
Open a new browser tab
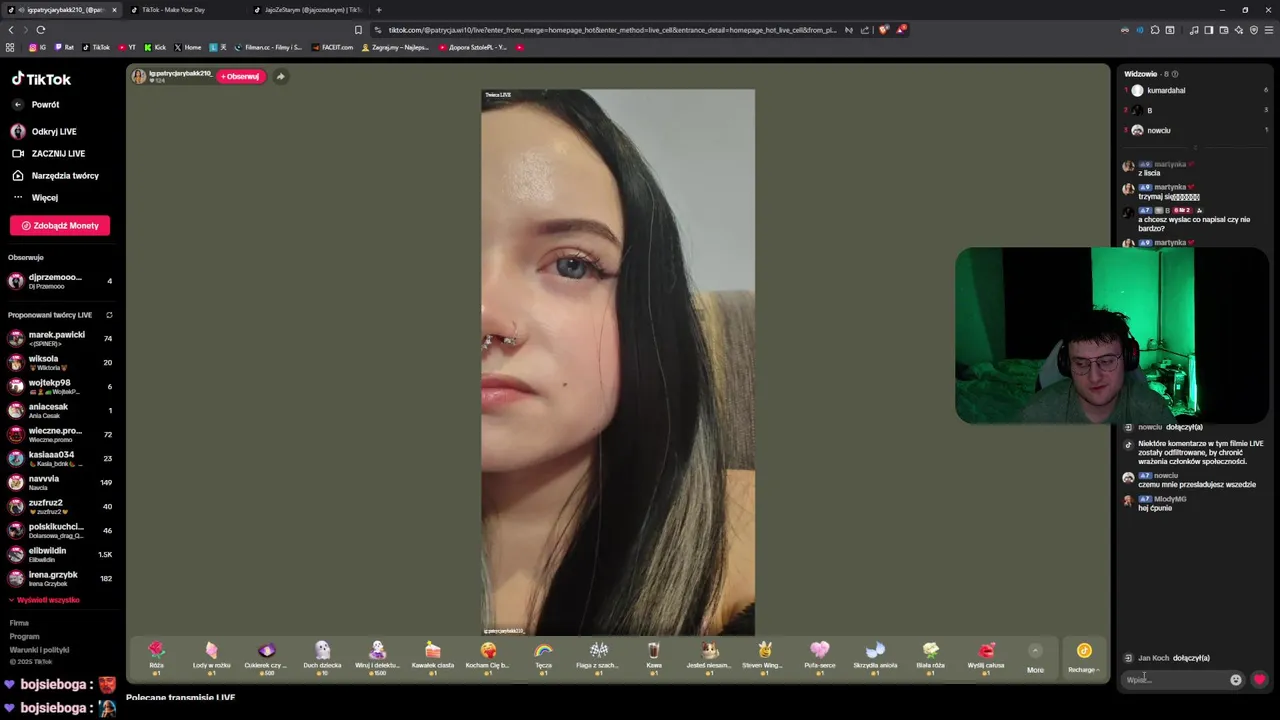coord(378,10)
